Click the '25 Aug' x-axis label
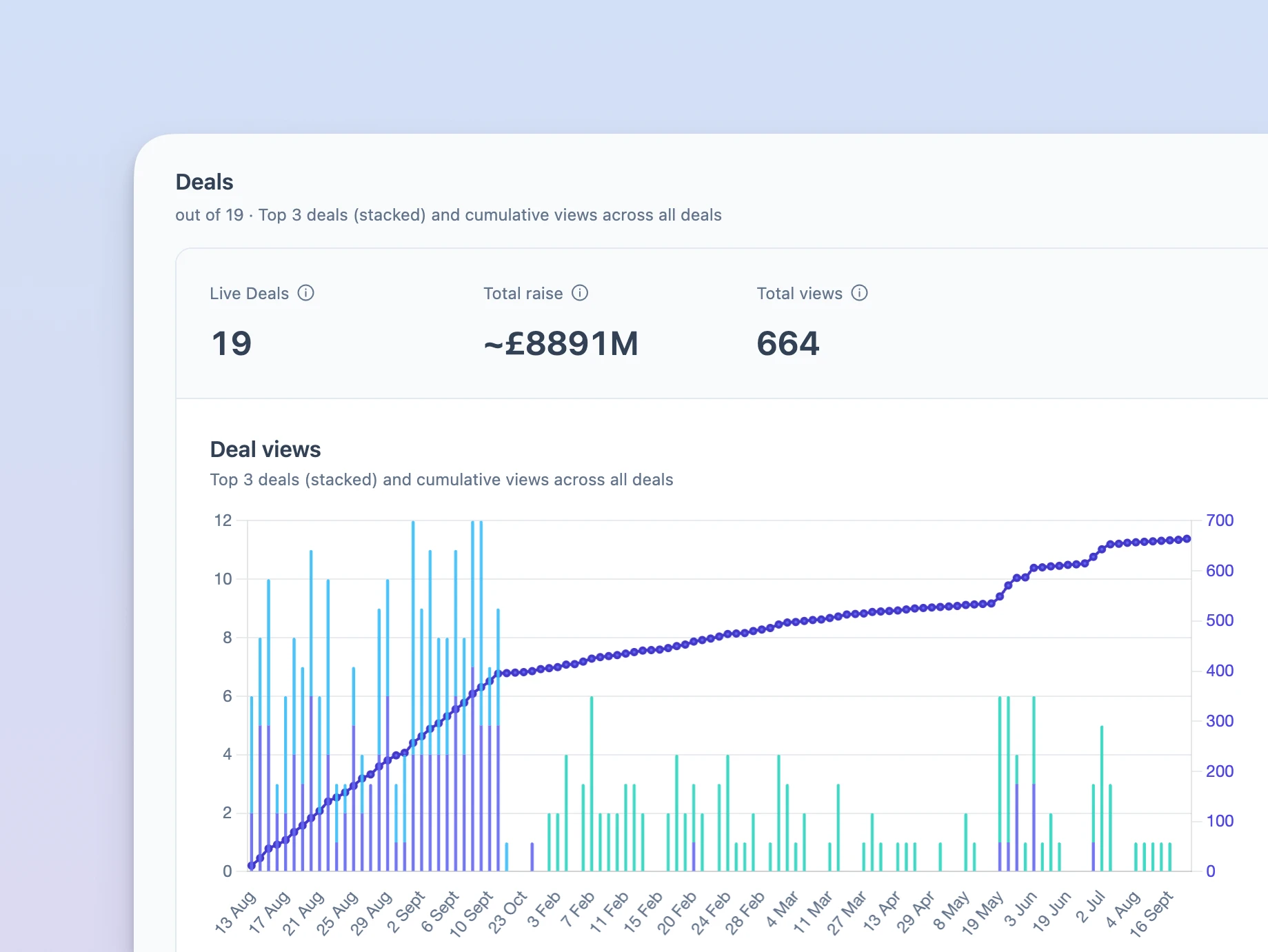1268x952 pixels. click(337, 912)
